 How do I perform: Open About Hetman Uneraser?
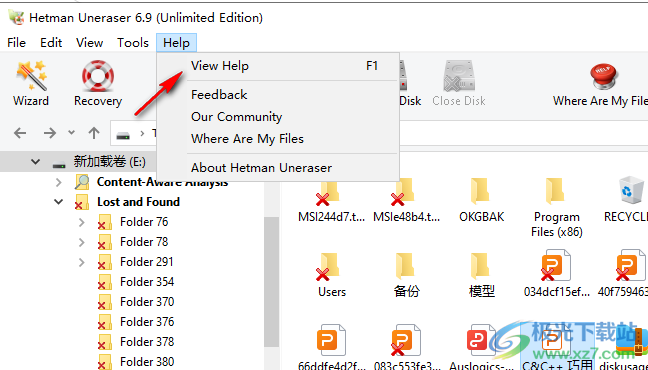pos(278,168)
